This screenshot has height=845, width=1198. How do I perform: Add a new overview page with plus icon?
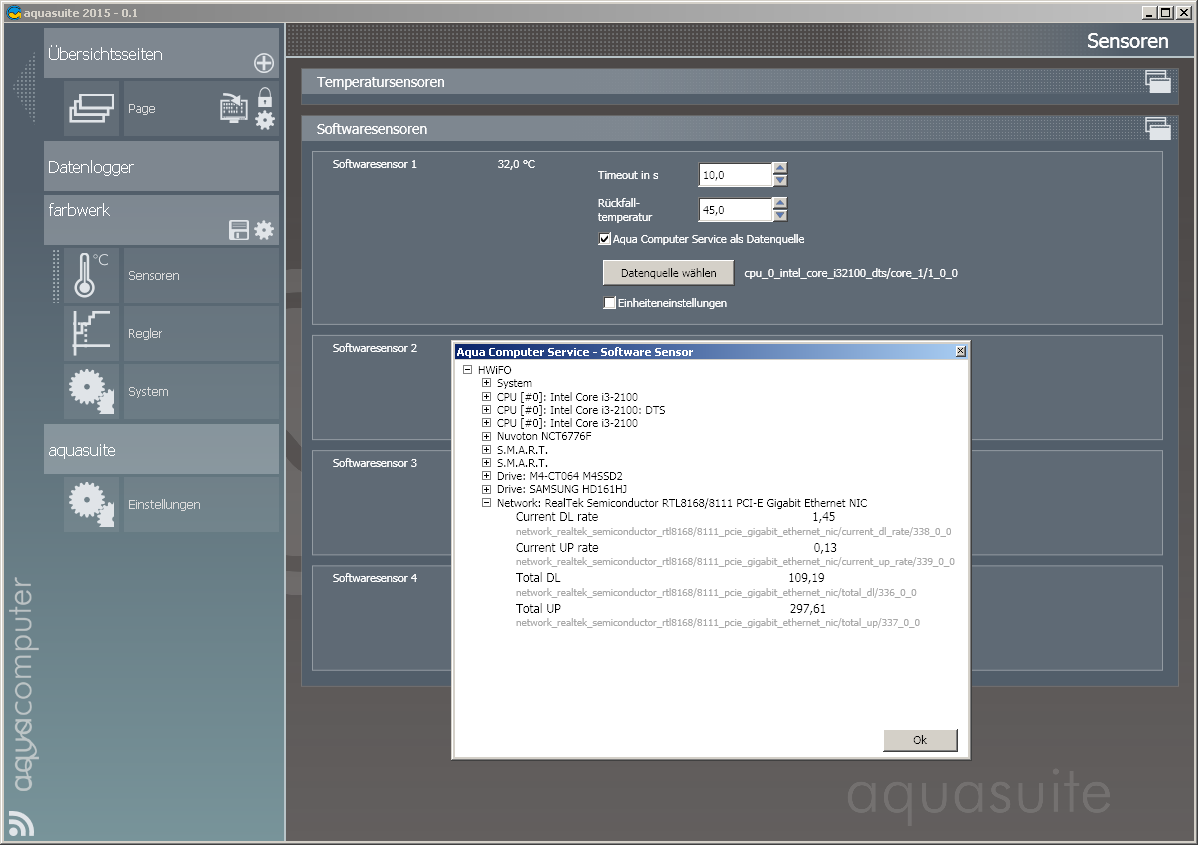tap(264, 63)
